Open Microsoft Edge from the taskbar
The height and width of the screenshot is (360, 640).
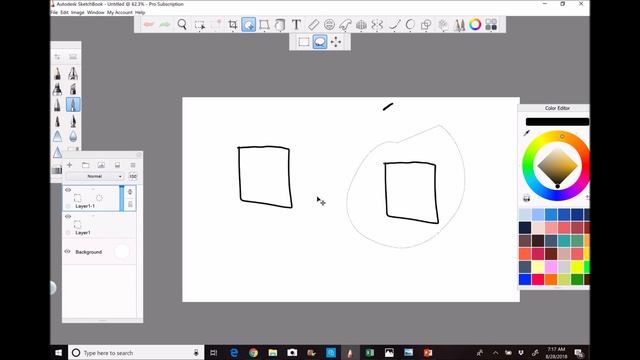234,353
